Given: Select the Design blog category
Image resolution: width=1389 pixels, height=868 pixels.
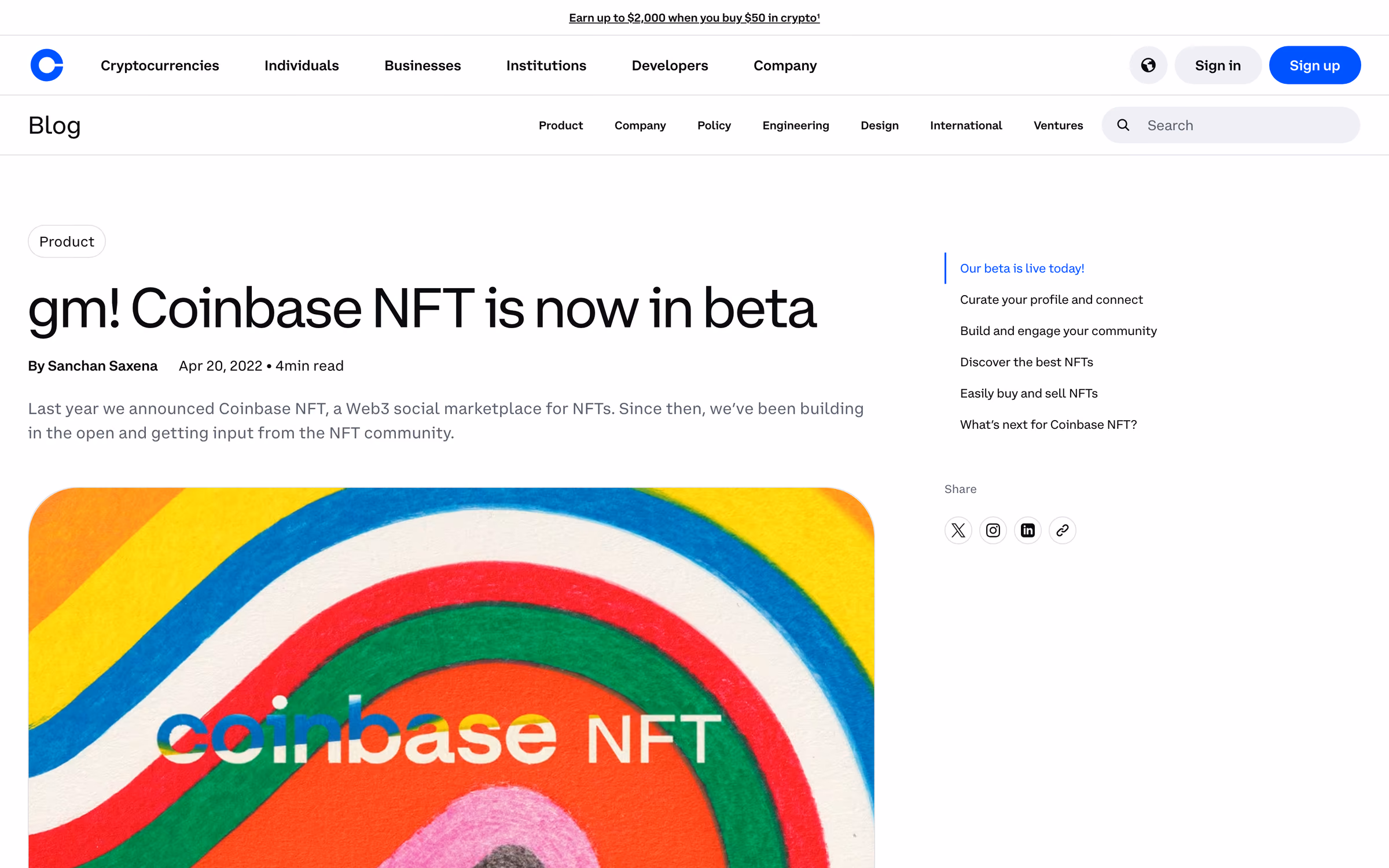Looking at the screenshot, I should pyautogui.click(x=880, y=126).
